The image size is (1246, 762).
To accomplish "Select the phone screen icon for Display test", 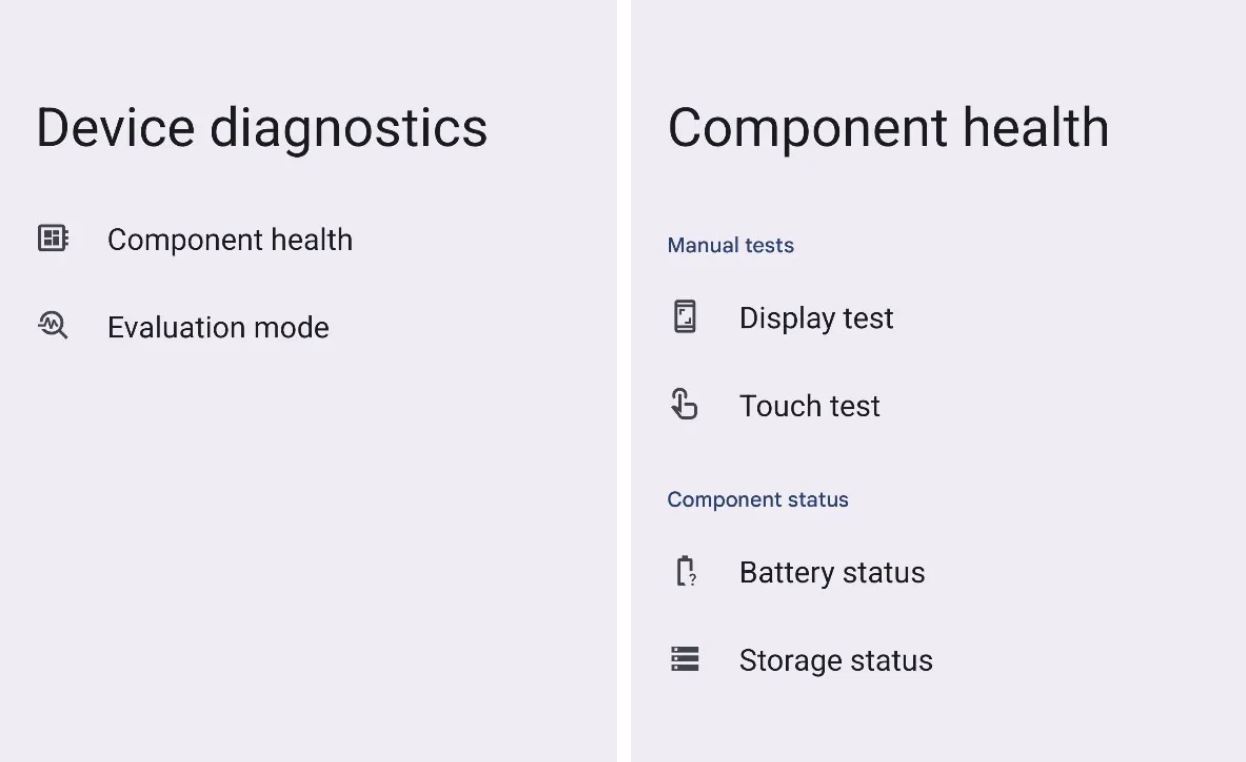I will point(686,317).
